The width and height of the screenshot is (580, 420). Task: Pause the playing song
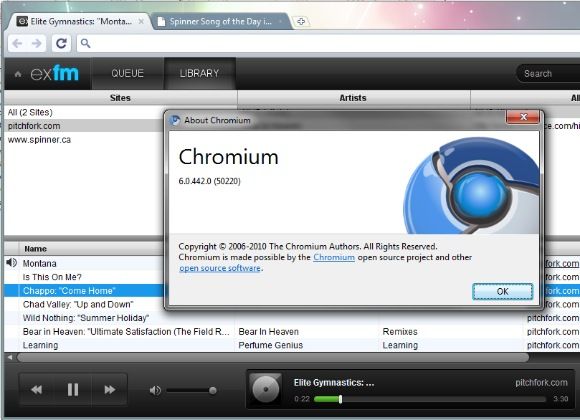point(73,390)
